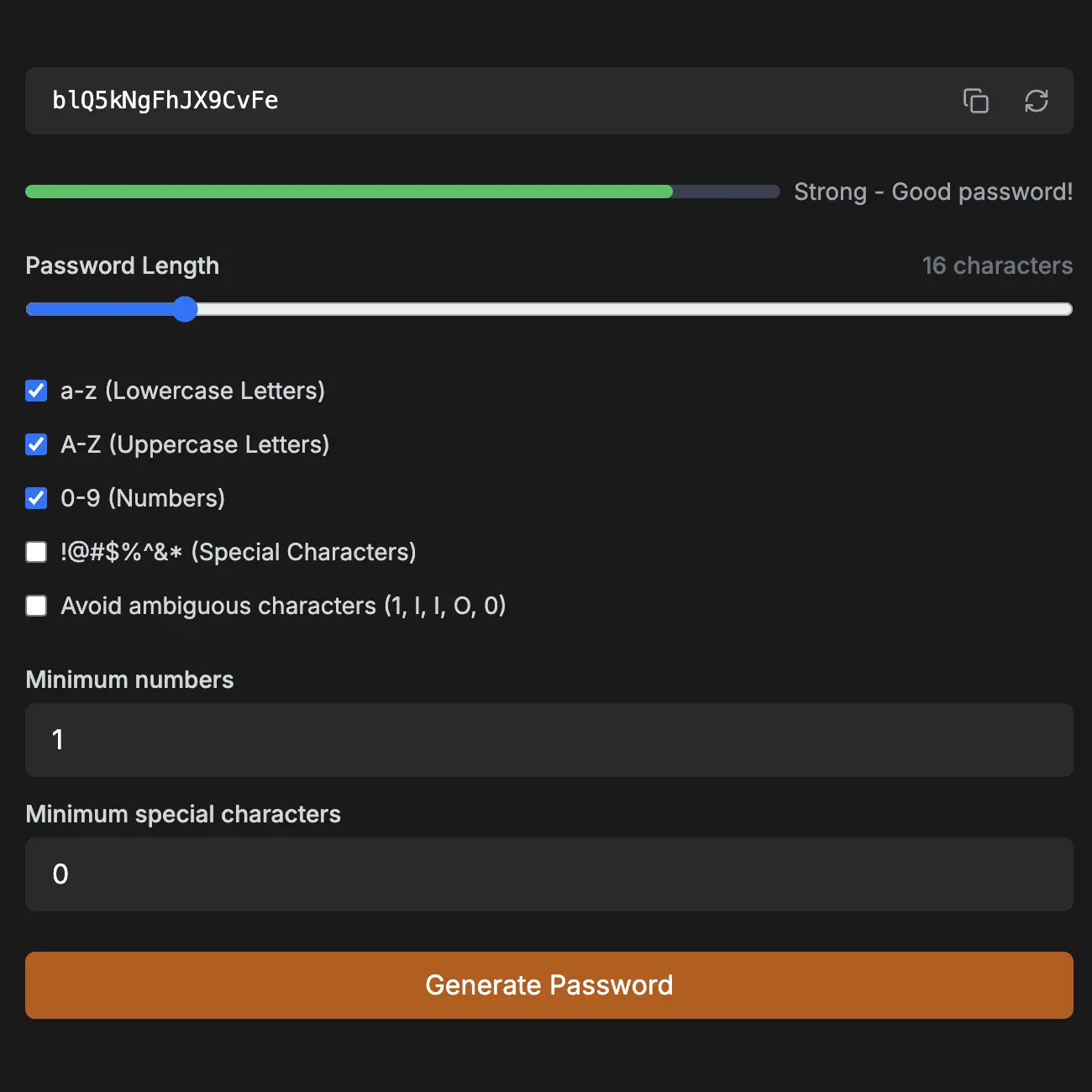The height and width of the screenshot is (1092, 1092).
Task: Click the '(Special Characters)' label text
Action: (303, 552)
